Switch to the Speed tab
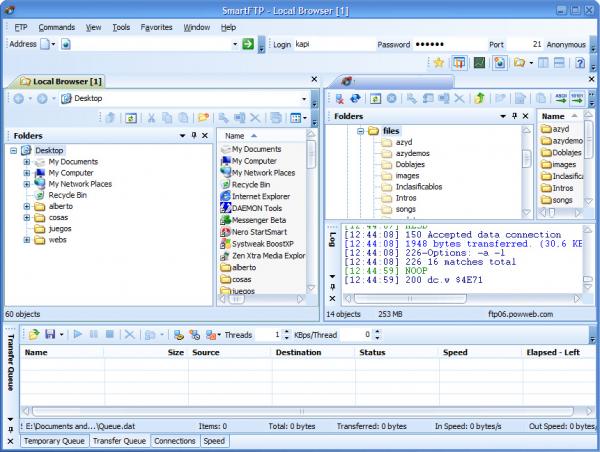Viewport: 600px width, 452px height. point(214,441)
